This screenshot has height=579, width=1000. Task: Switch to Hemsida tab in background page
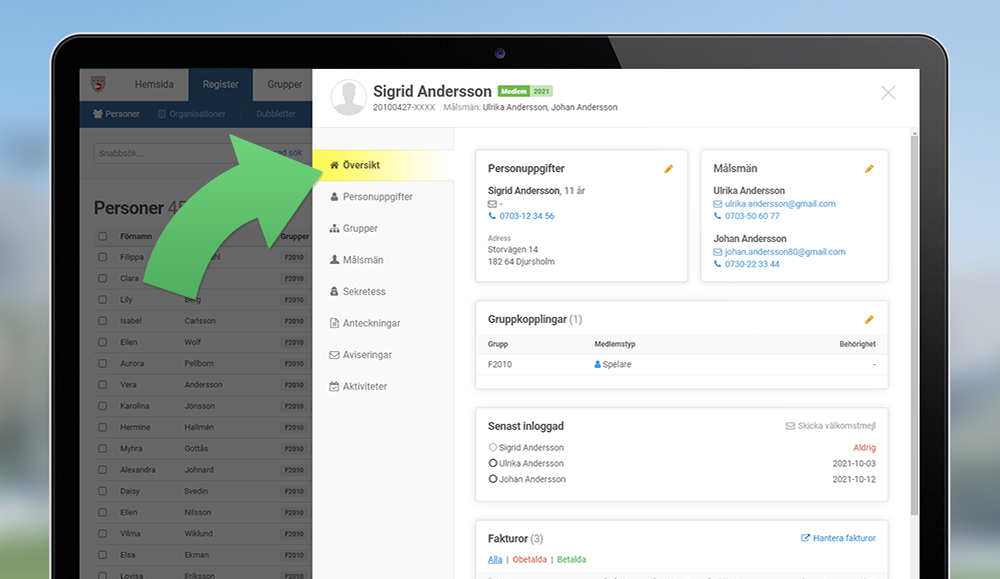(154, 84)
